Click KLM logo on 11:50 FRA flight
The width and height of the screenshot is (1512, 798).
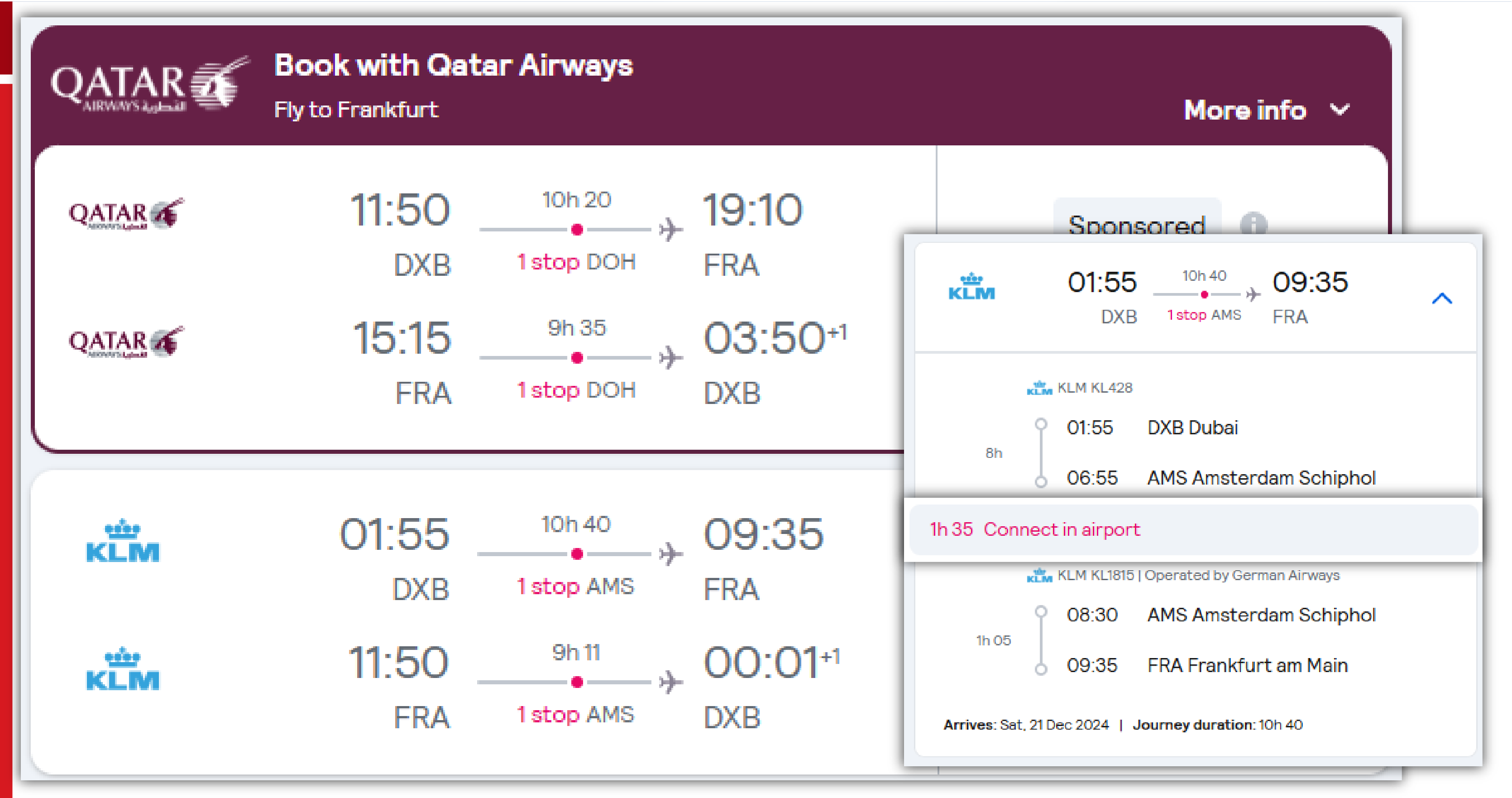point(122,669)
